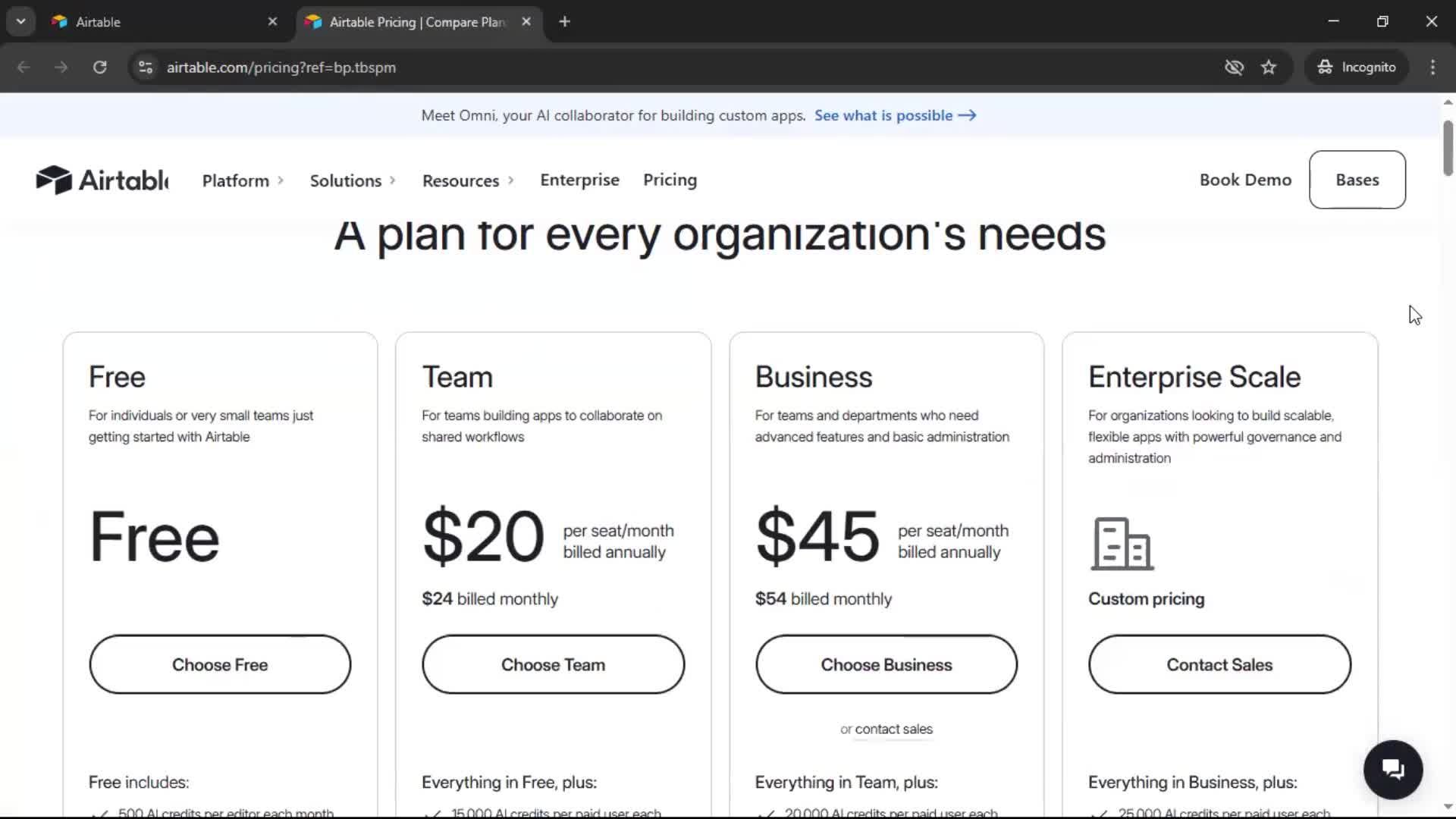
Task: Select the Airtable Pricing tab
Action: tap(419, 22)
